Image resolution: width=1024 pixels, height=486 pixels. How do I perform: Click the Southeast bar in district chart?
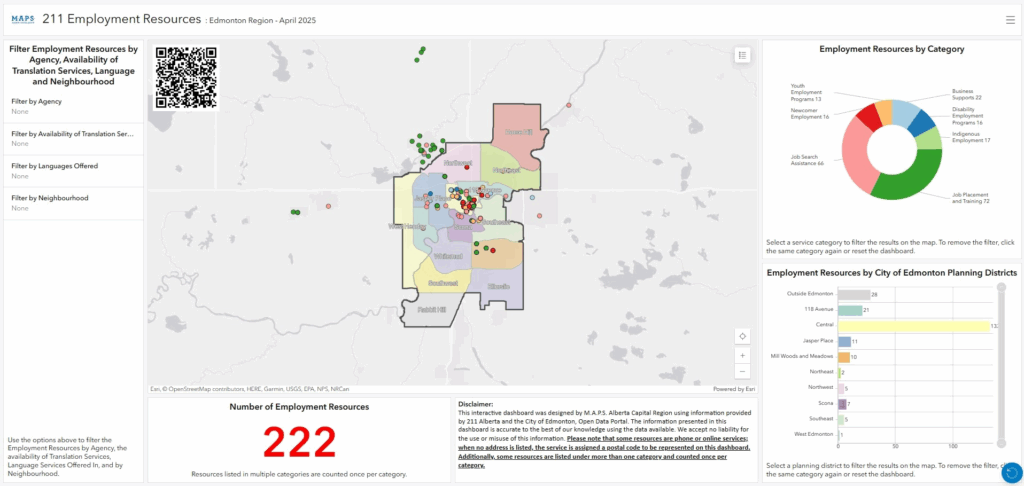coord(840,419)
